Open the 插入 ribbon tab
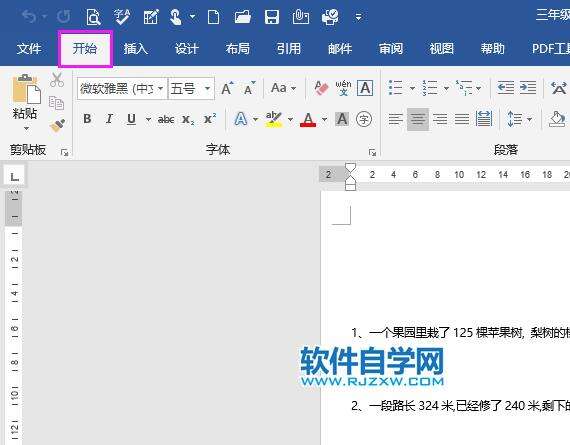The width and height of the screenshot is (570, 445). pos(136,48)
